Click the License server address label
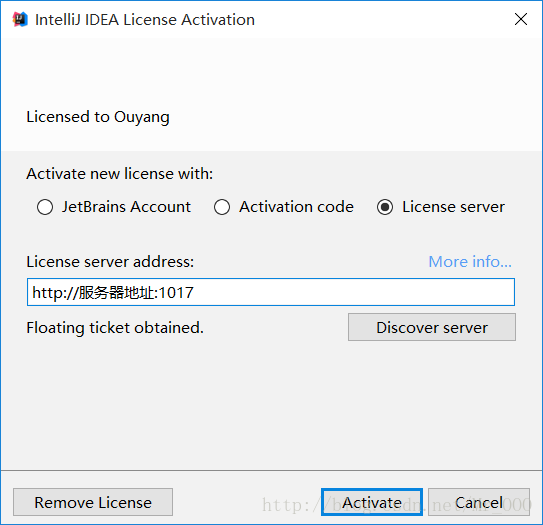The image size is (543, 525). [x=110, y=261]
